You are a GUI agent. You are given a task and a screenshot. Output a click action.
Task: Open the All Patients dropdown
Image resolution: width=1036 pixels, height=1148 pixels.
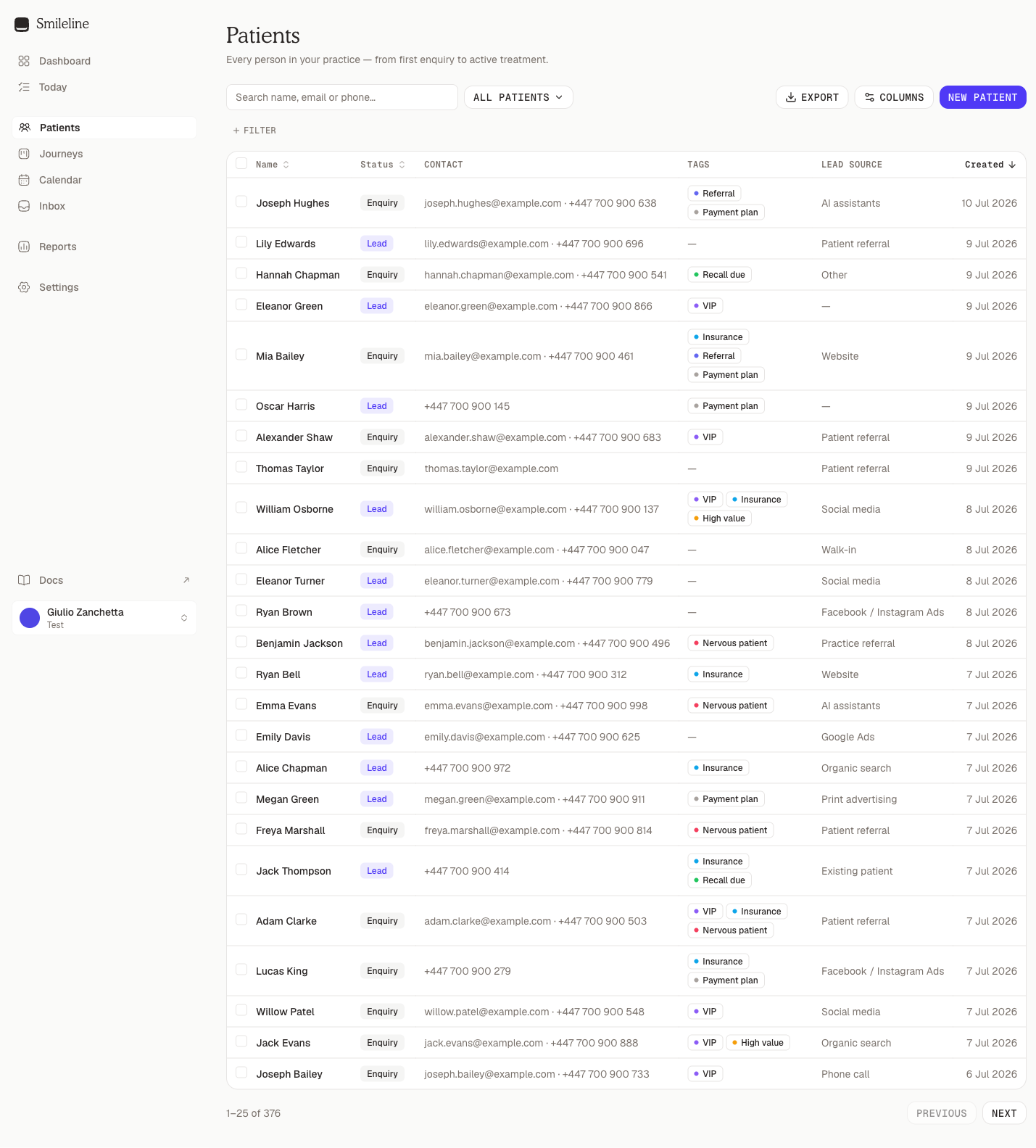(x=518, y=97)
